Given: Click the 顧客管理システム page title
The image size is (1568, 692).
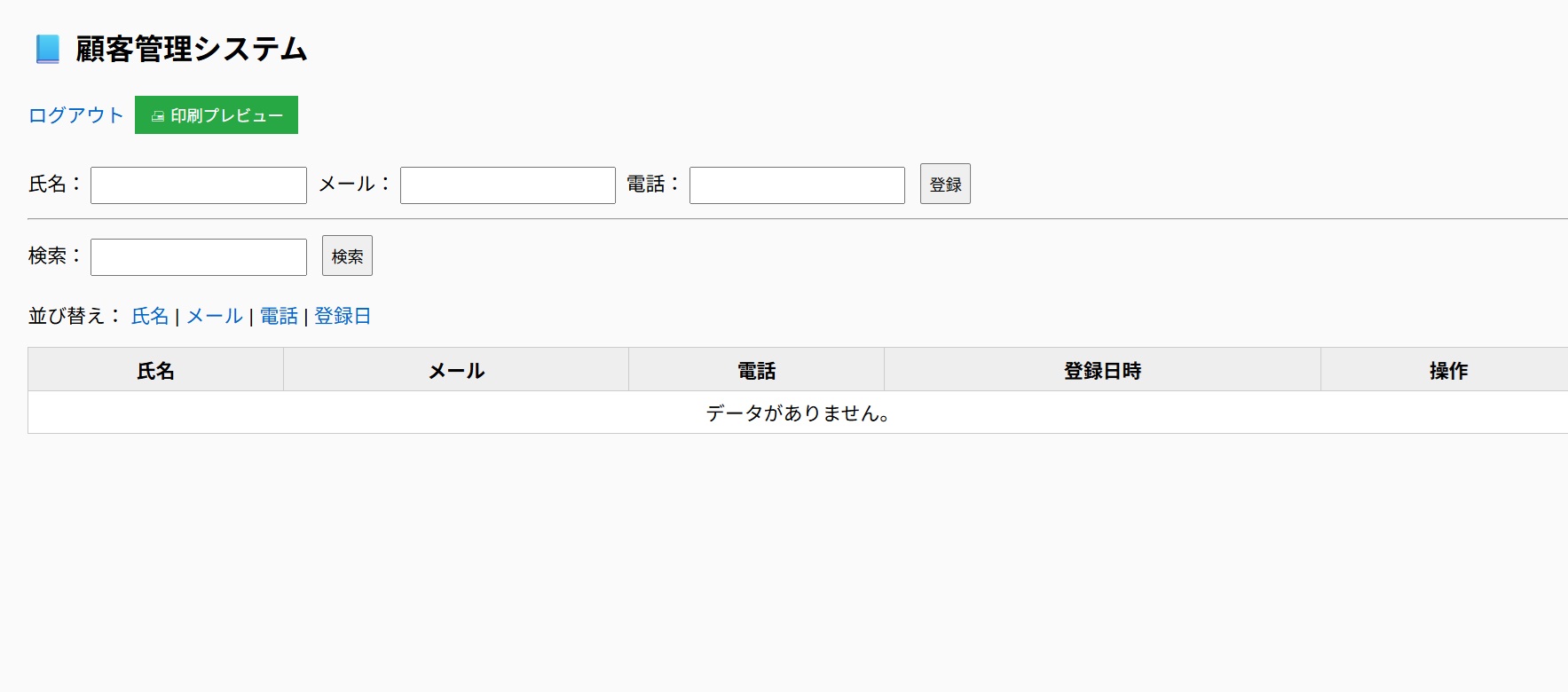Looking at the screenshot, I should pos(192,49).
